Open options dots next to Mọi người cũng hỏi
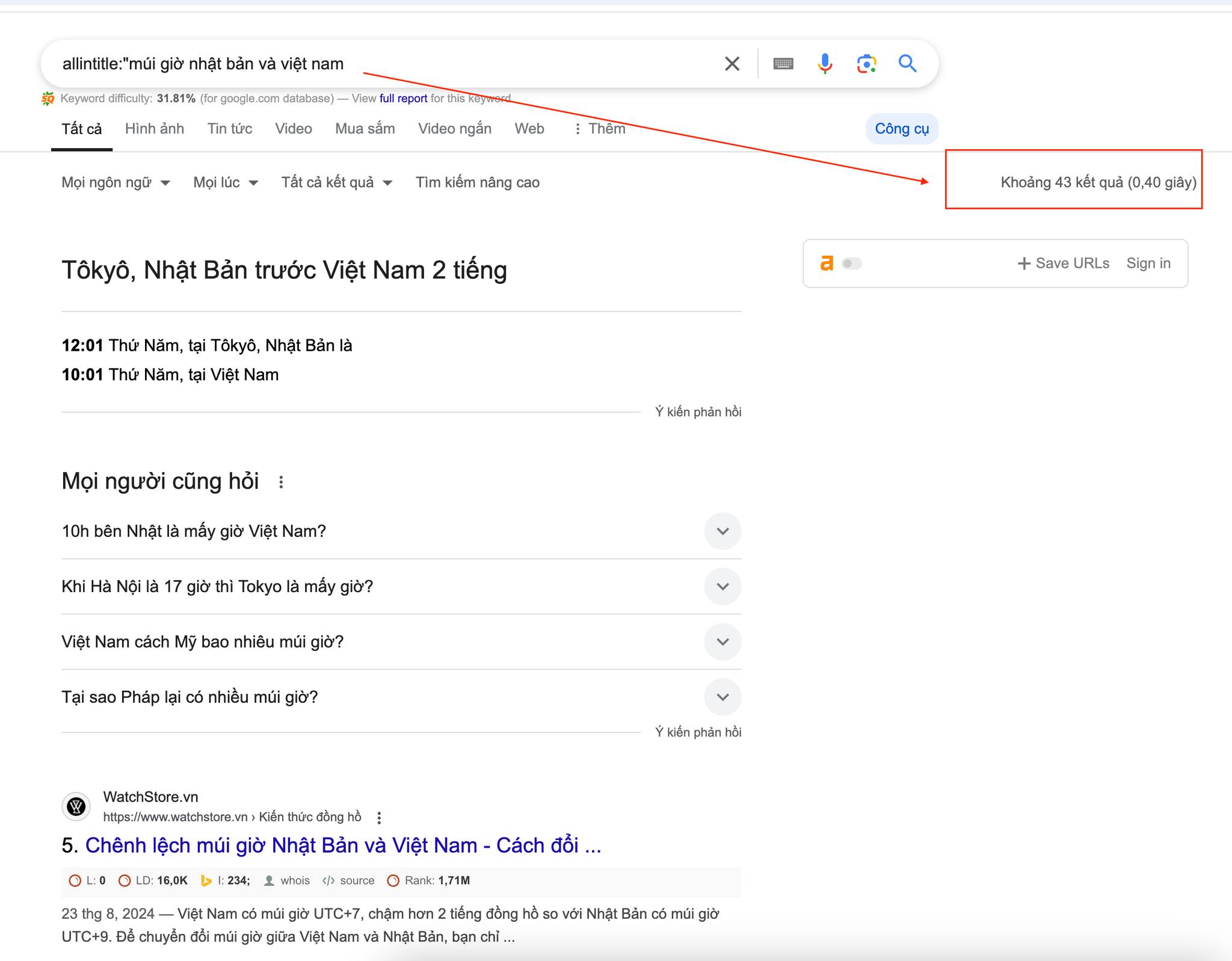Viewport: 1232px width, 961px height. coord(281,482)
